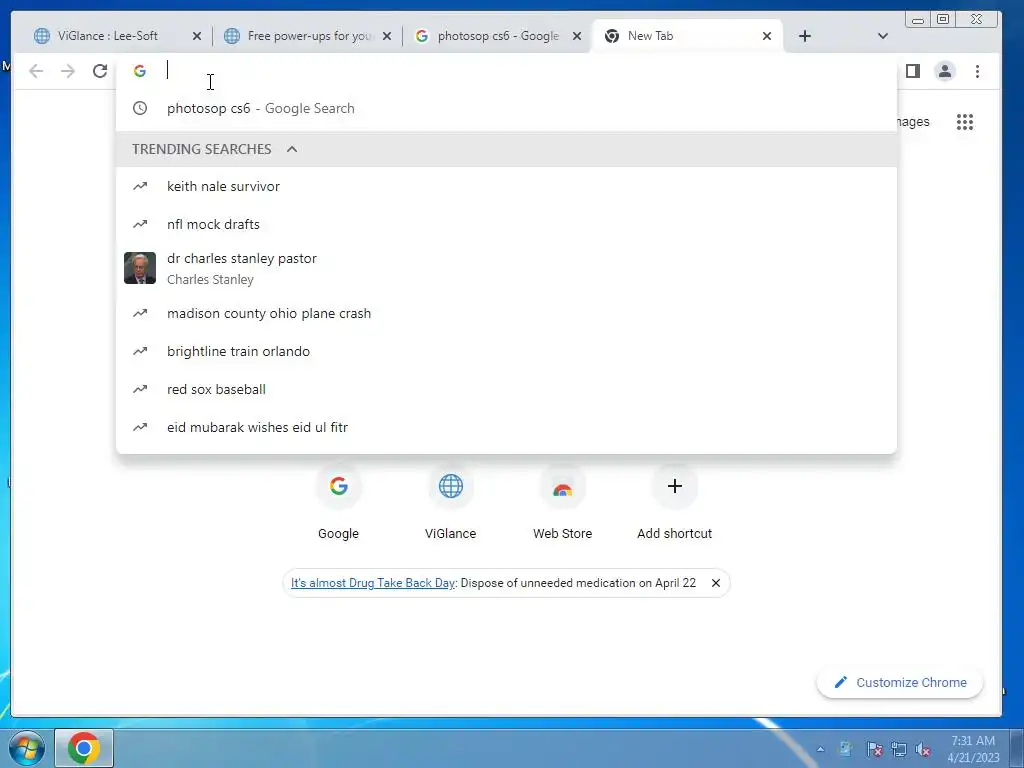
Task: Close the Free power-ups tab
Action: 387,37
